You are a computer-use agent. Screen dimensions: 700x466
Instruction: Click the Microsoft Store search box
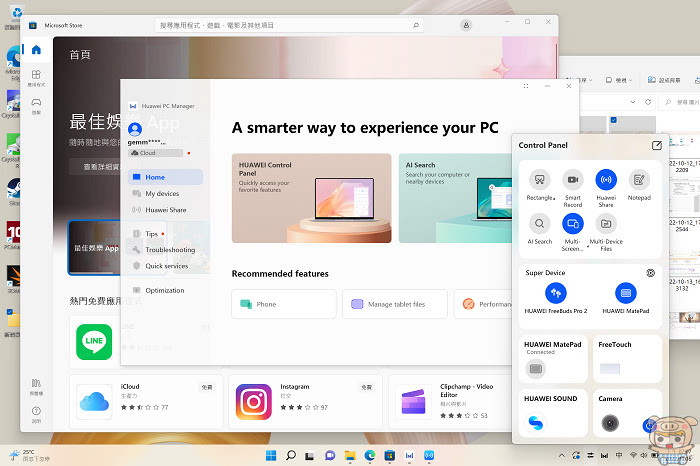(x=289, y=25)
